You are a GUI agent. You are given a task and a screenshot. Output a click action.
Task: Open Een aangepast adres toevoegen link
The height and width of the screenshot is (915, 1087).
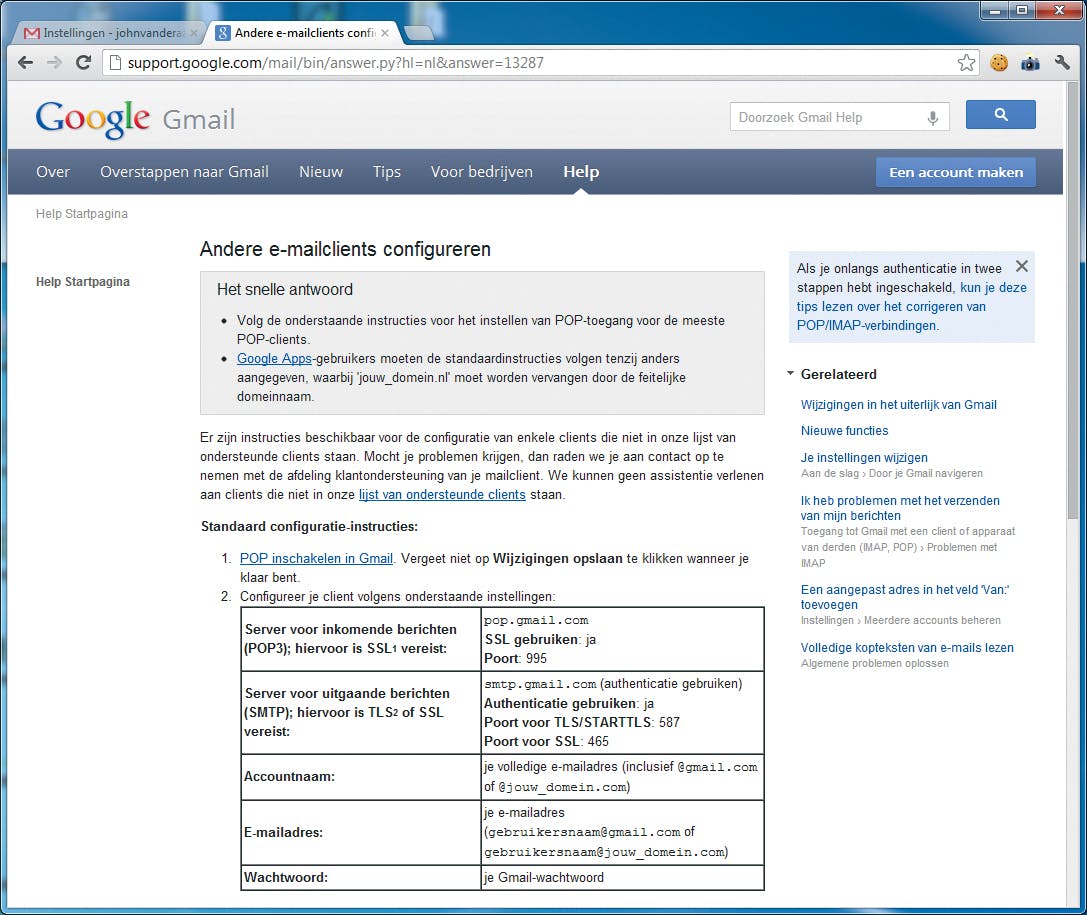pos(905,597)
